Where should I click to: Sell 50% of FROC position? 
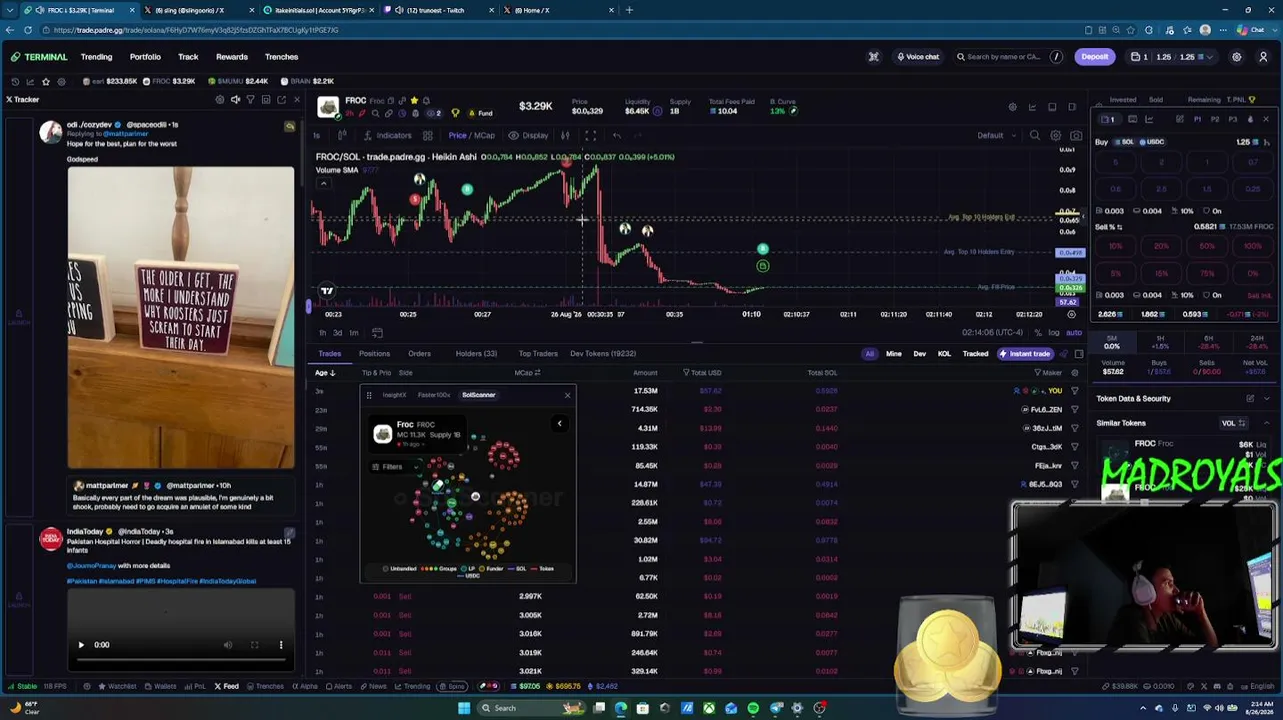(x=1207, y=246)
